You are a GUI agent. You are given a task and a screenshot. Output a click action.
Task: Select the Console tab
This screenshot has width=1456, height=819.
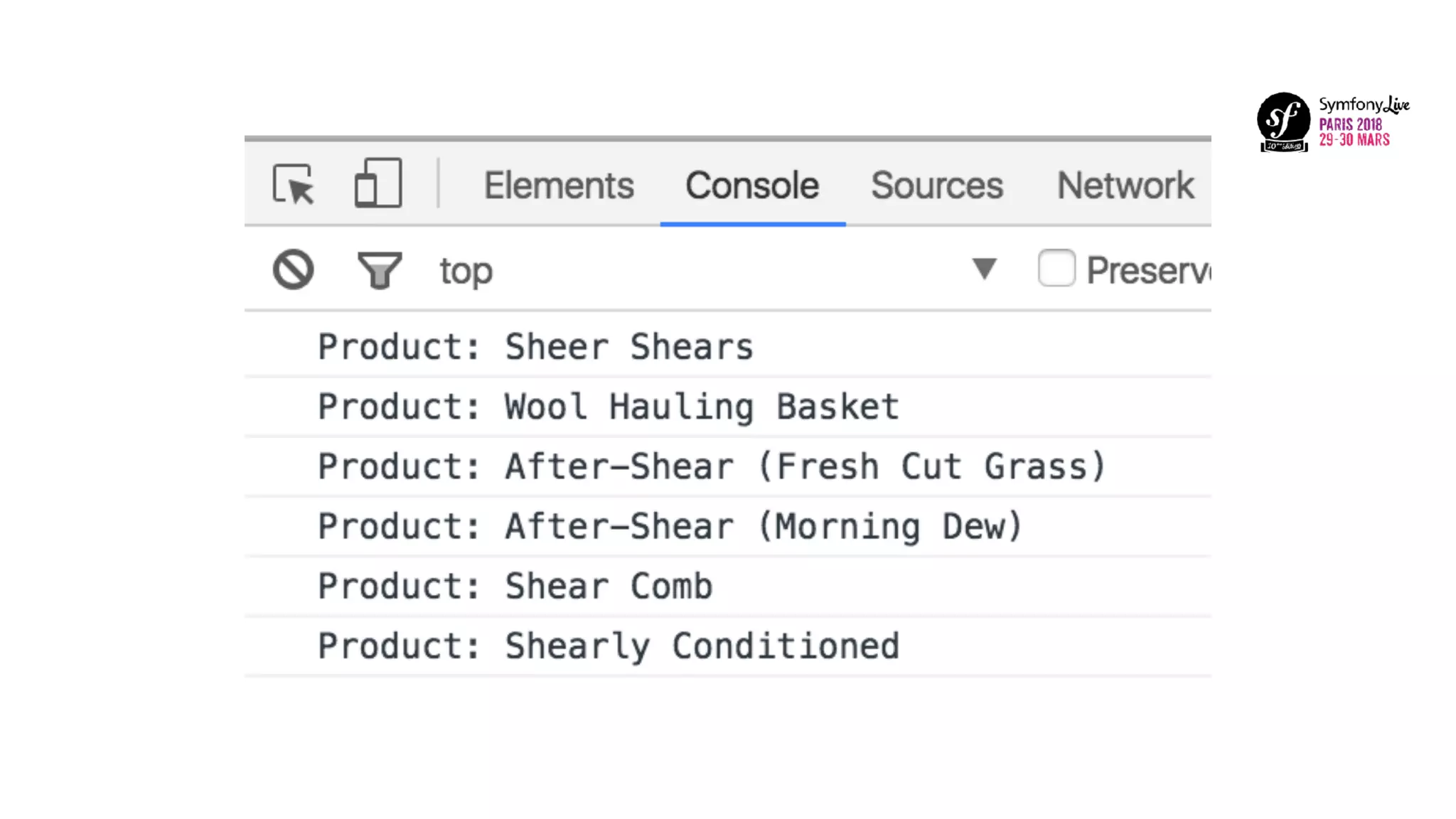click(x=752, y=186)
